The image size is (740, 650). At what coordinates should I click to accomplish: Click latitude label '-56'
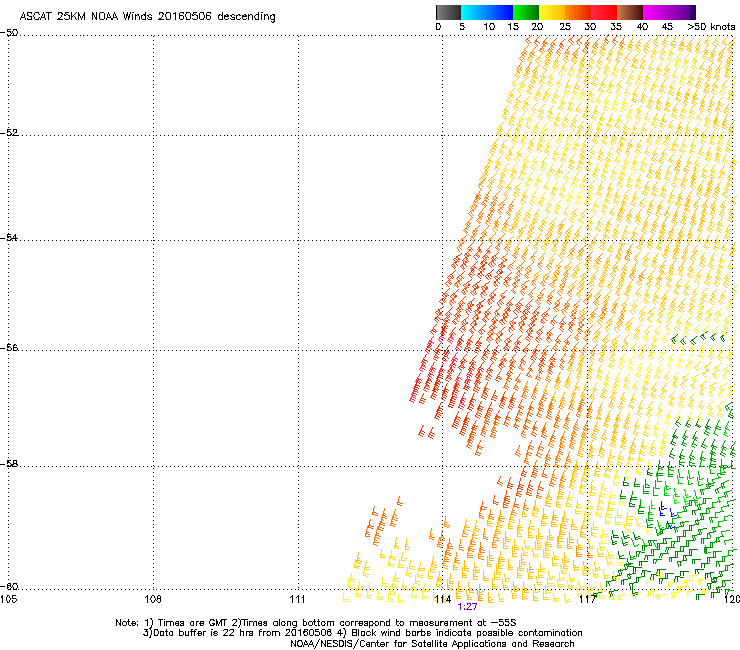pyautogui.click(x=9, y=348)
